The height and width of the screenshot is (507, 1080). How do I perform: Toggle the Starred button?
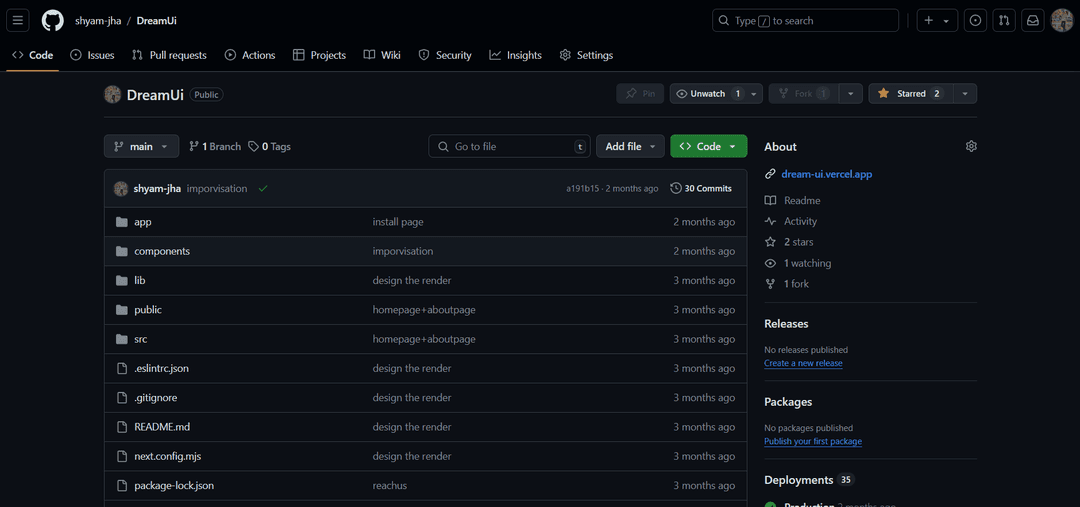pyautogui.click(x=911, y=94)
